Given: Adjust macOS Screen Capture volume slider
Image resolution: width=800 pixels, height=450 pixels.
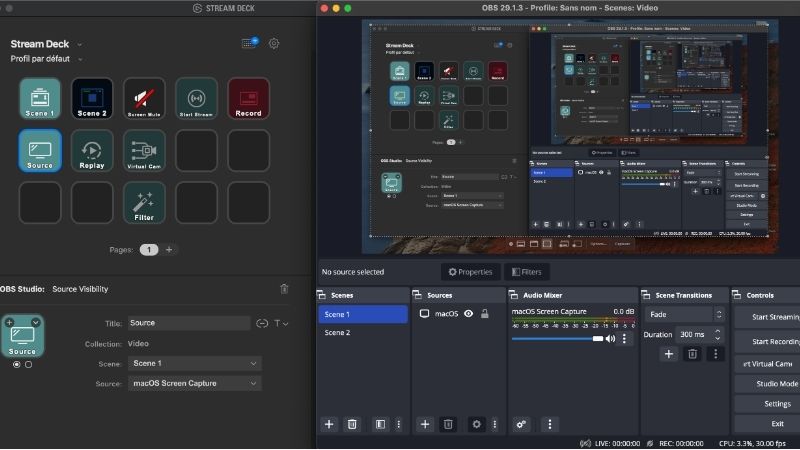Looking at the screenshot, I should click(557, 339).
